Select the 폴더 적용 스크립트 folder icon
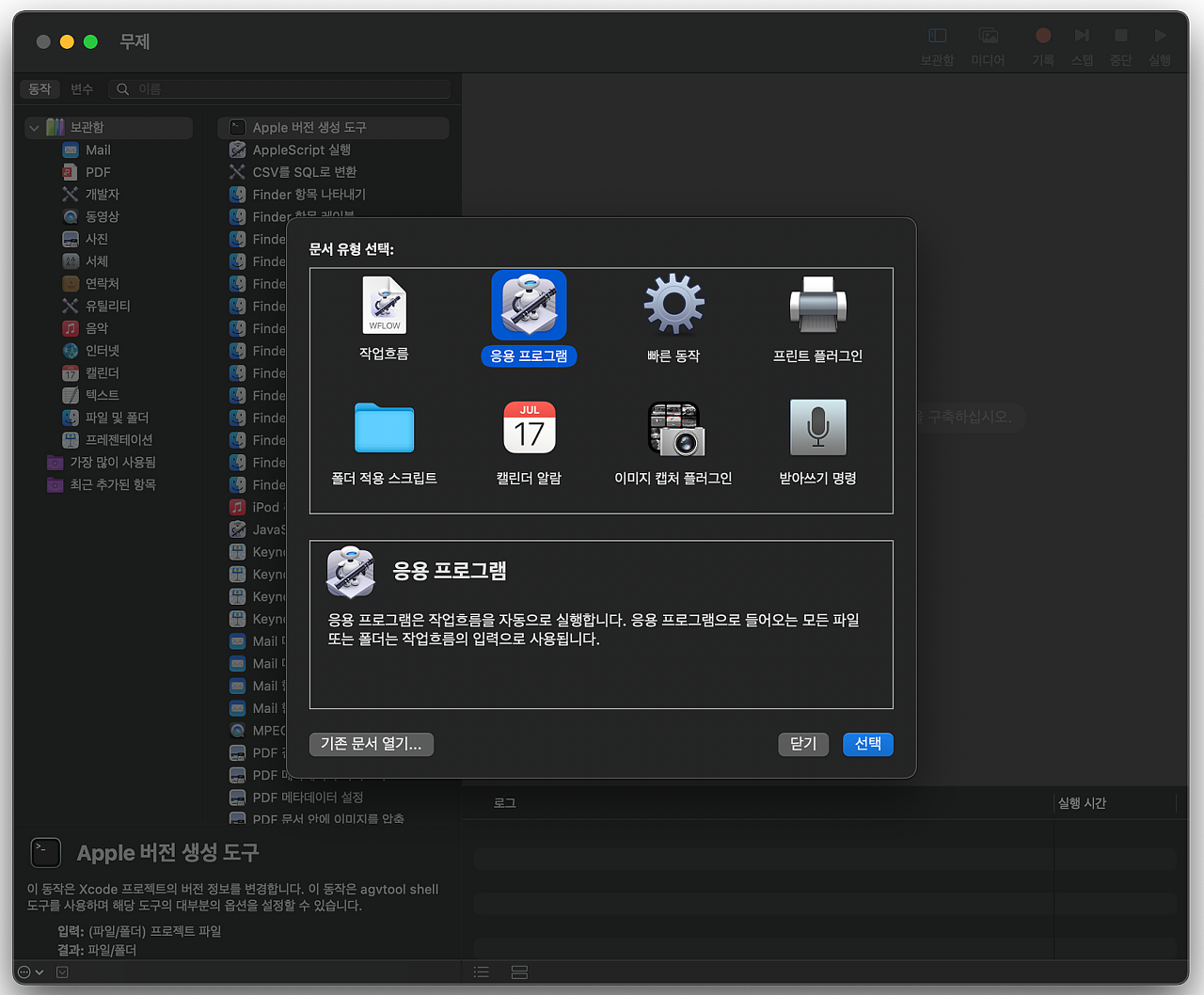 384,428
